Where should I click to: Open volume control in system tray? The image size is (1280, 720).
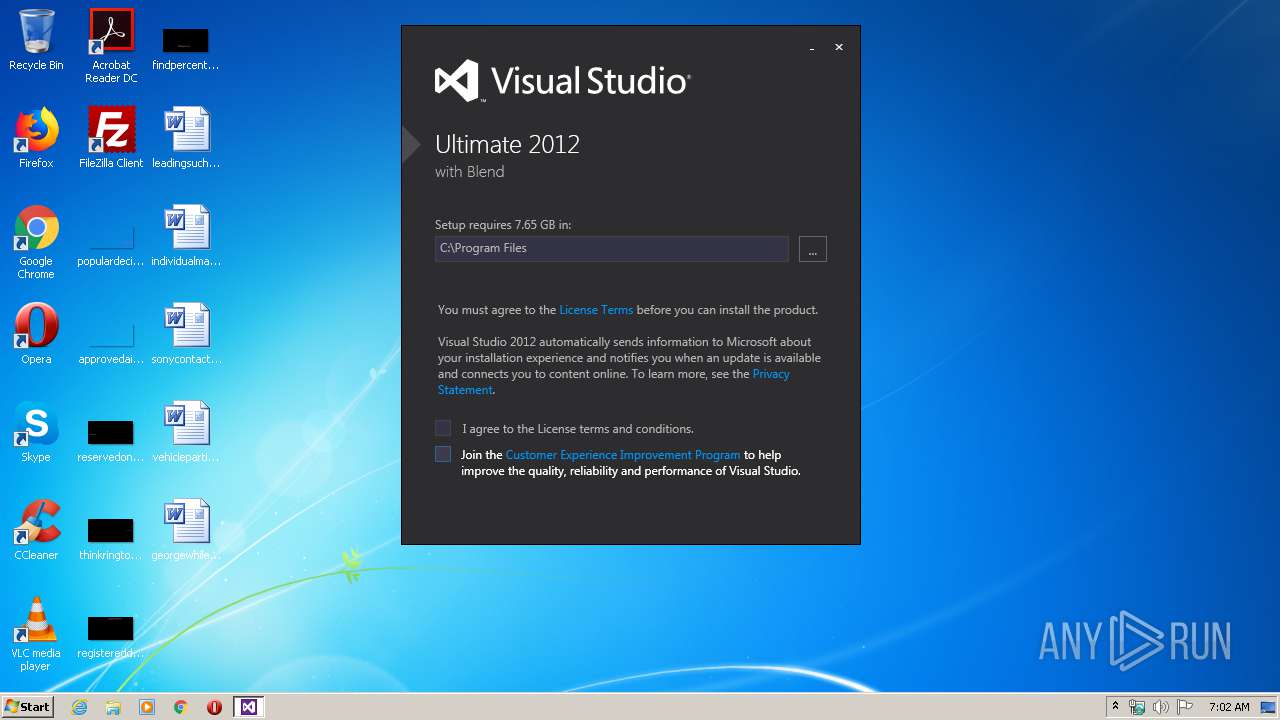click(x=1161, y=707)
